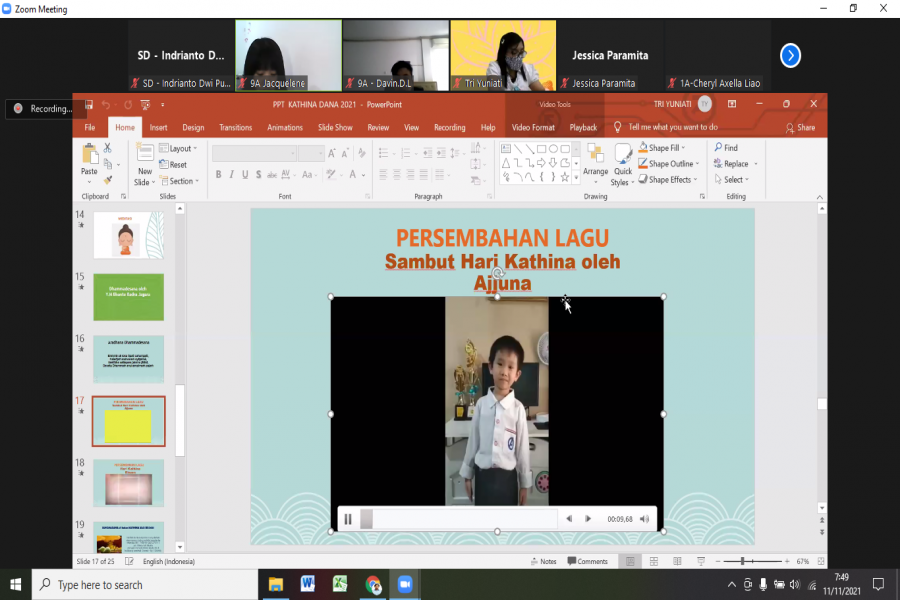Viewport: 900px width, 600px height.
Task: Switch to Slide Sorter view
Action: [x=651, y=561]
